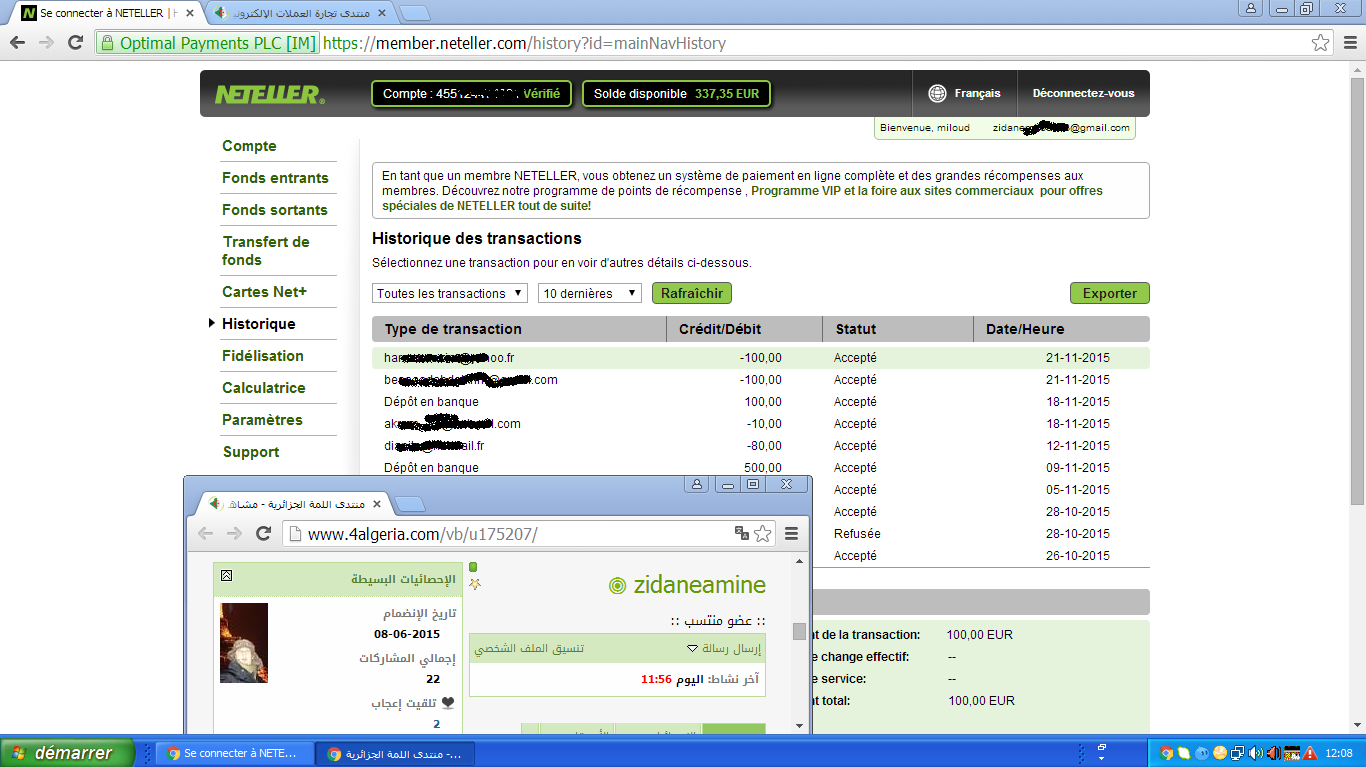Open Calculatrice in sidebar
1366x767 pixels.
pos(264,388)
